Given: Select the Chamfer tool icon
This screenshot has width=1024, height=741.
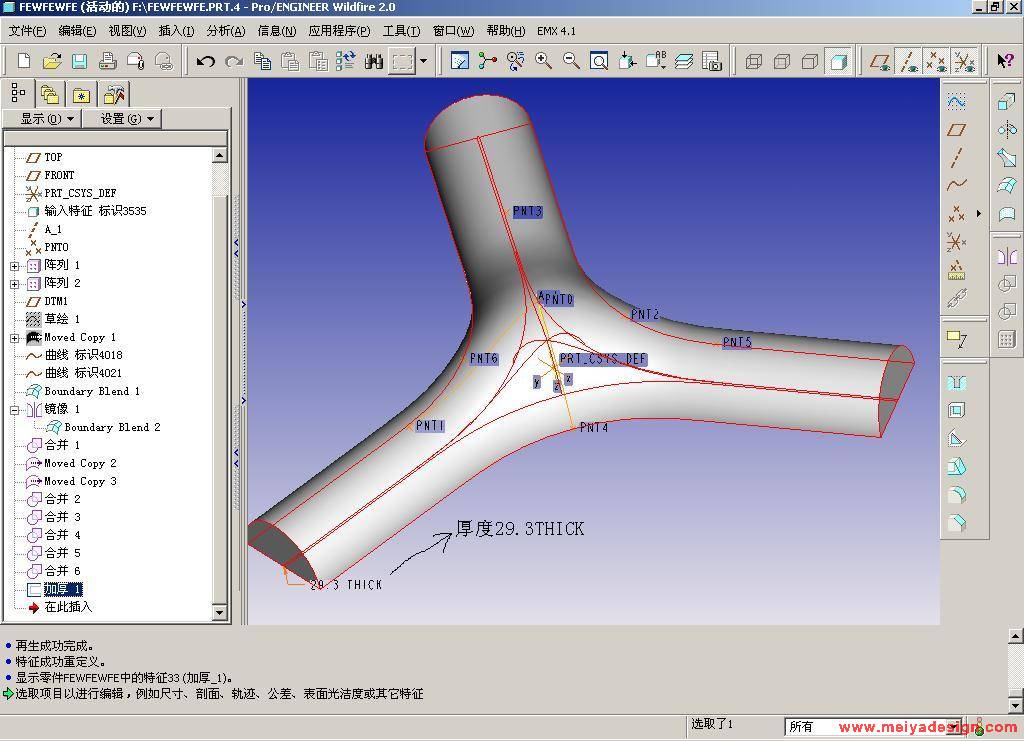Looking at the screenshot, I should pyautogui.click(x=956, y=523).
